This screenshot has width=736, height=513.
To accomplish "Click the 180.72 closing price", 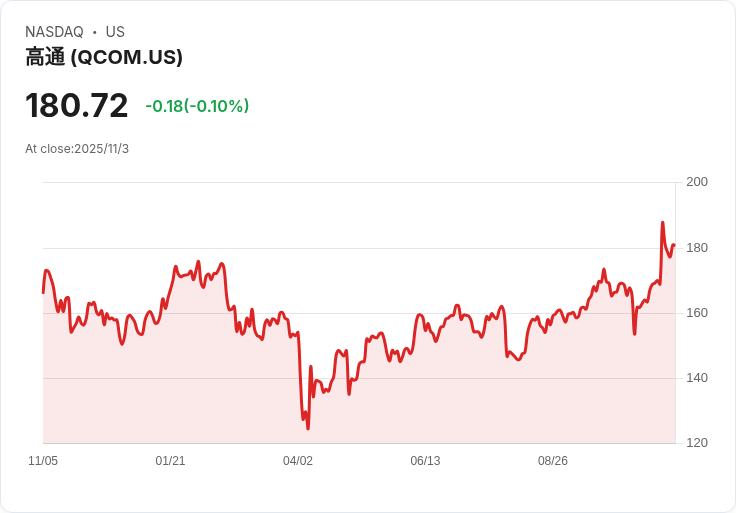I will tap(77, 106).
